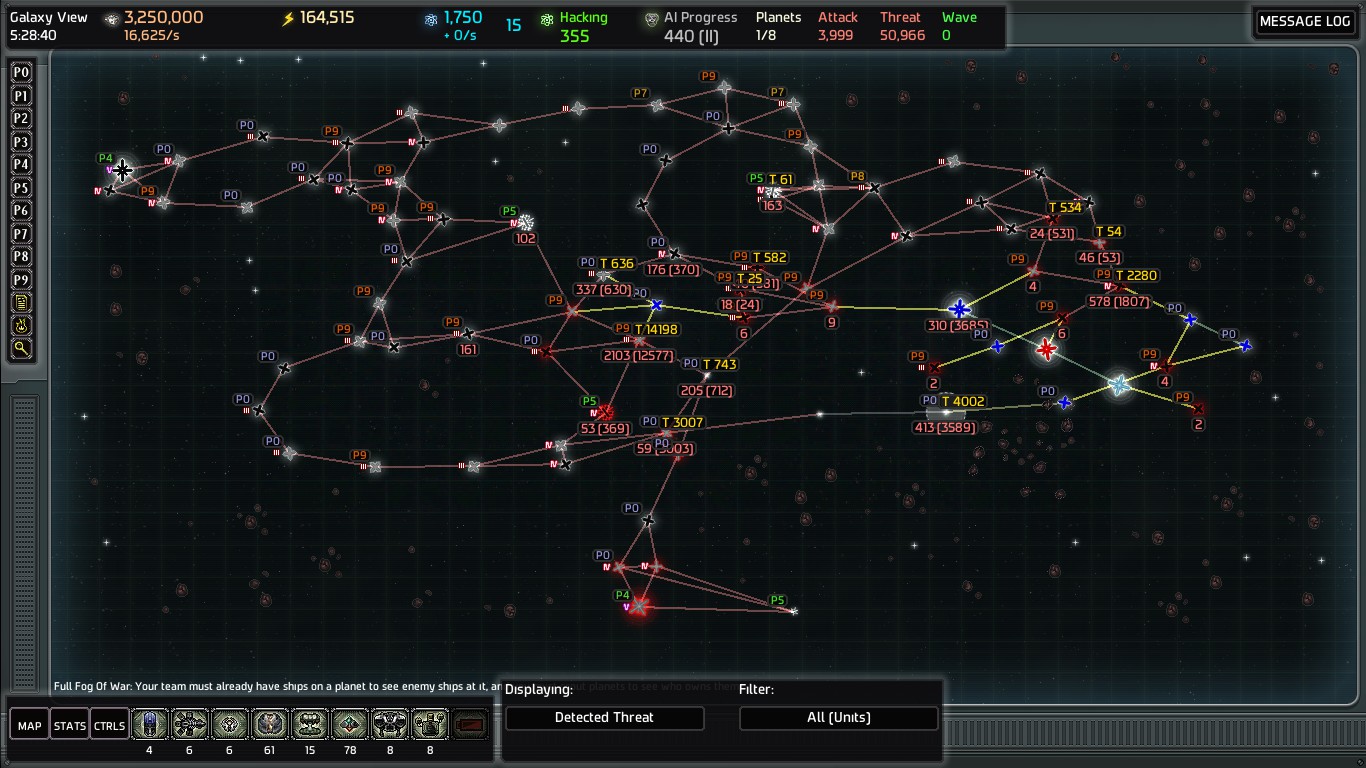1366x768 pixels.
Task: Open the Detected Threat display dropdown
Action: [x=604, y=718]
